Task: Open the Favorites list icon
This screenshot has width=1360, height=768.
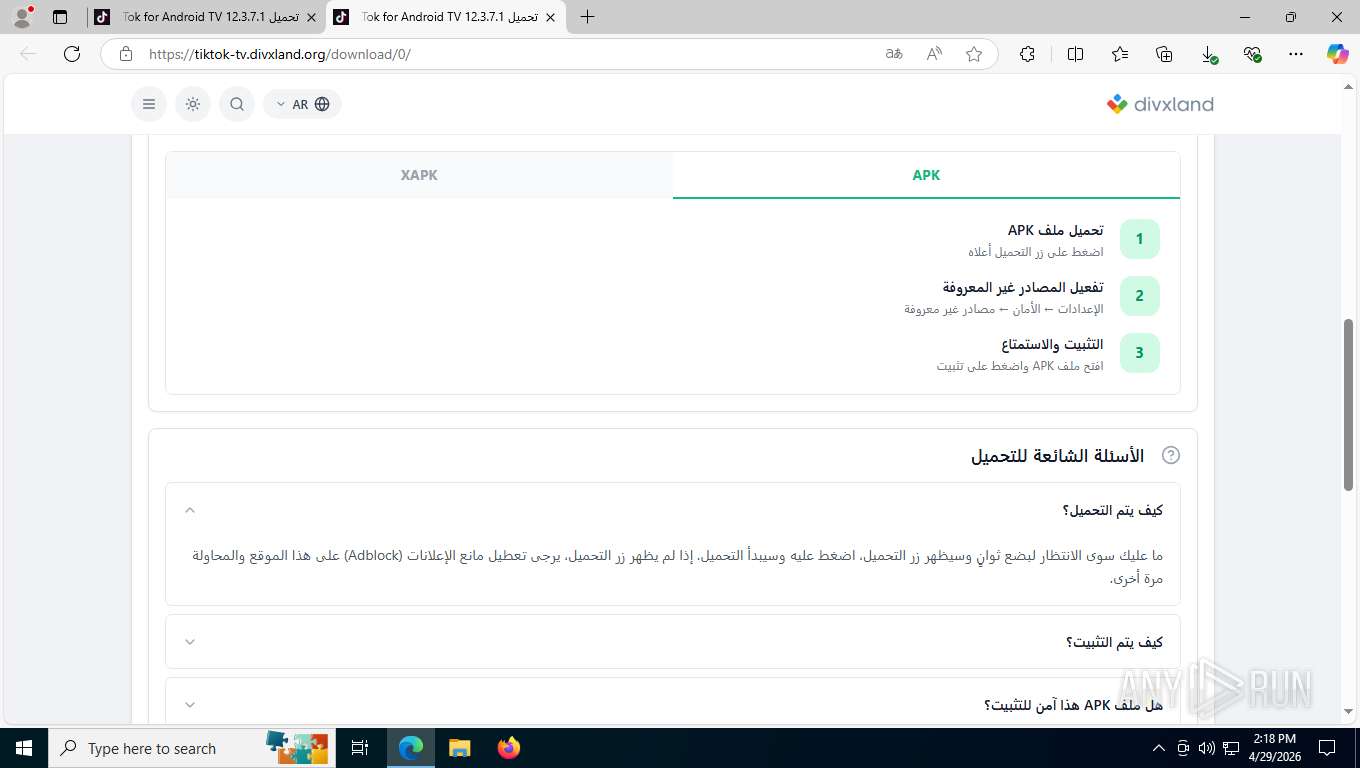Action: (x=1120, y=54)
